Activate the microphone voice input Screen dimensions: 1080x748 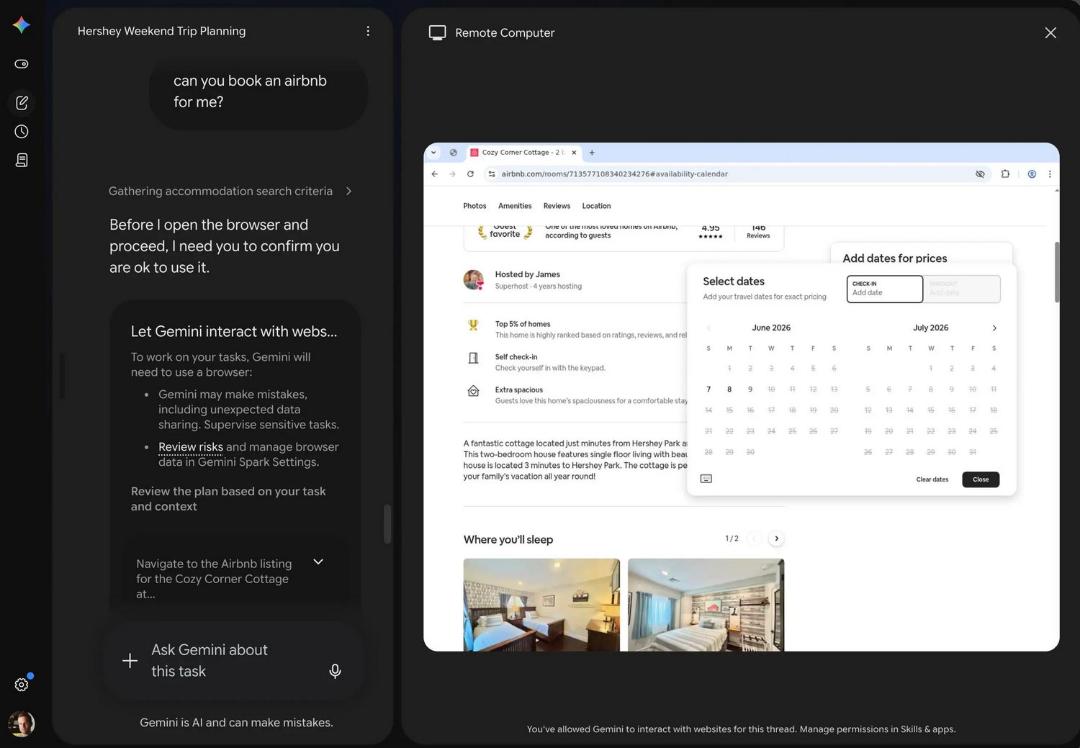click(x=335, y=671)
